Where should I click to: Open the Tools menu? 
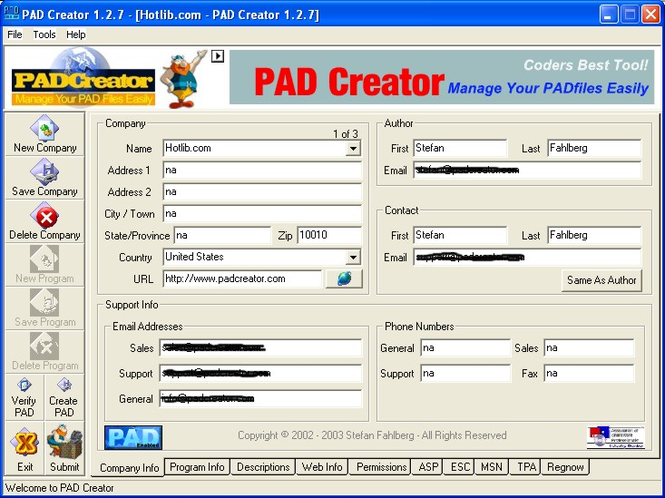(44, 34)
